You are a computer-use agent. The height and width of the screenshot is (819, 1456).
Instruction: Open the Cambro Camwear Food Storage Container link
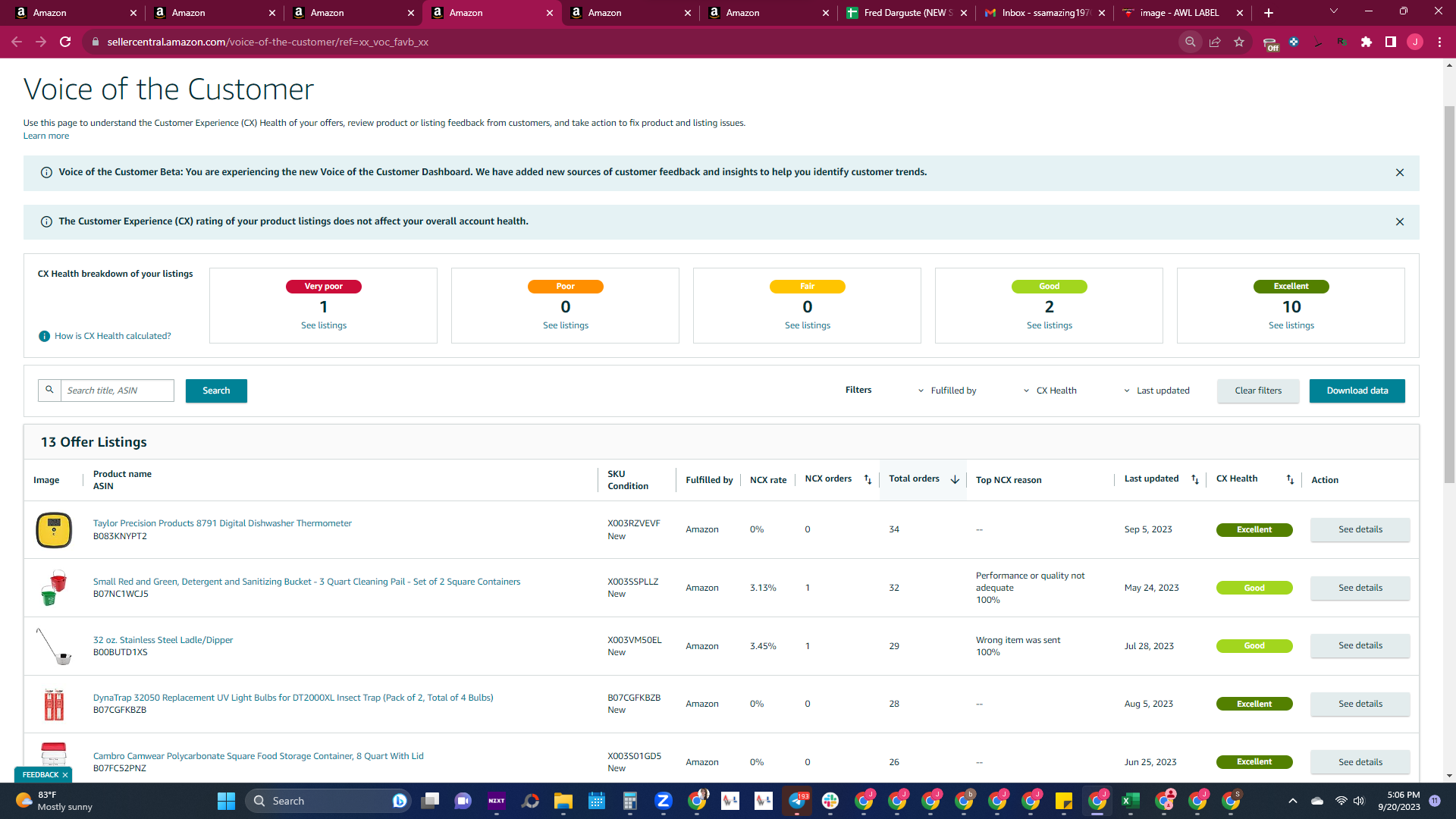click(x=259, y=756)
